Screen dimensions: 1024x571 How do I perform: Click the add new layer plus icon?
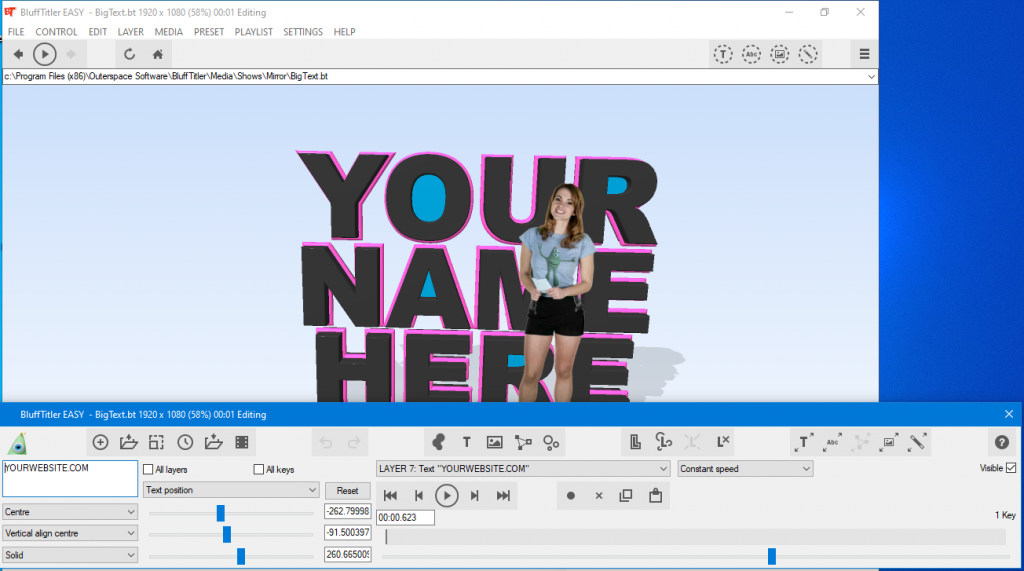point(100,442)
